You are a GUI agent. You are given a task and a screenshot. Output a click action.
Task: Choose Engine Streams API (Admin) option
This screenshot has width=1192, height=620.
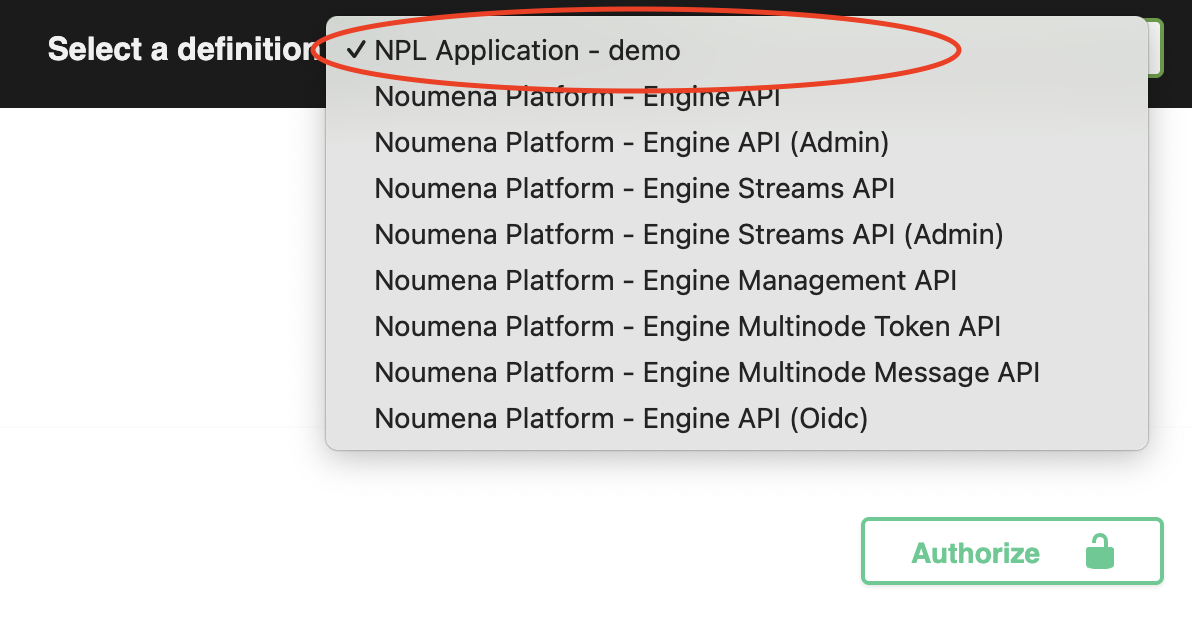[x=688, y=235]
